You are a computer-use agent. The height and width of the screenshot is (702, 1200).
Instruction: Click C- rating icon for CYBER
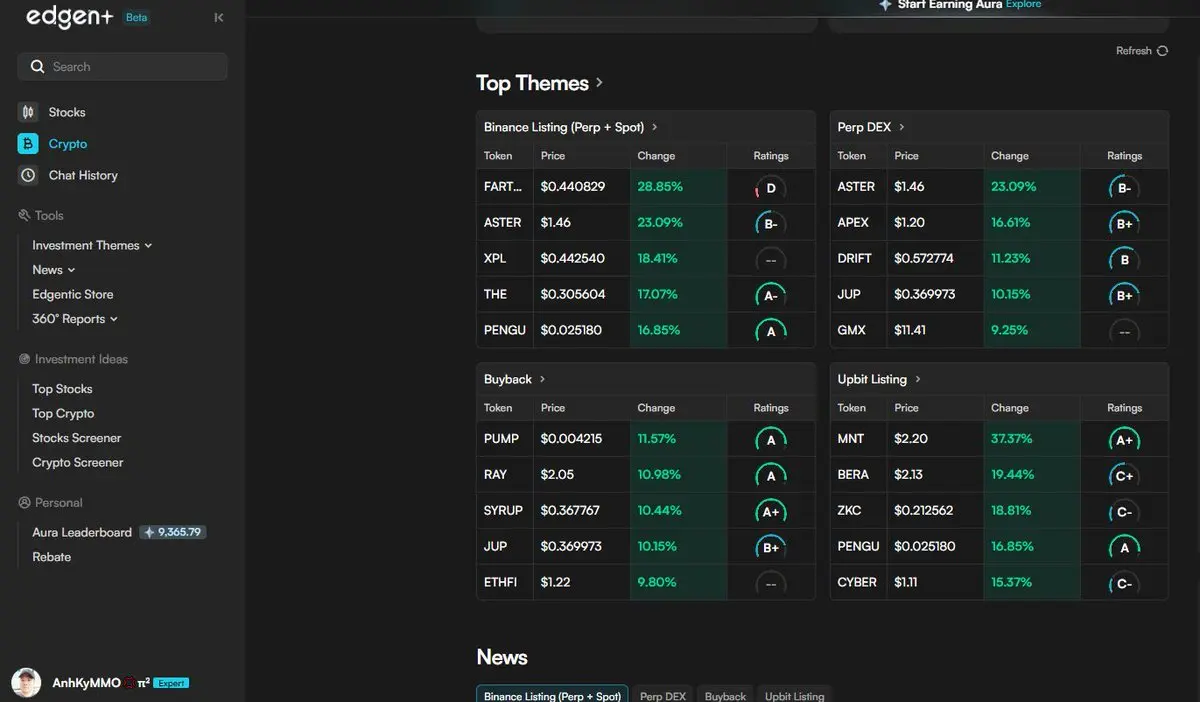point(1124,584)
